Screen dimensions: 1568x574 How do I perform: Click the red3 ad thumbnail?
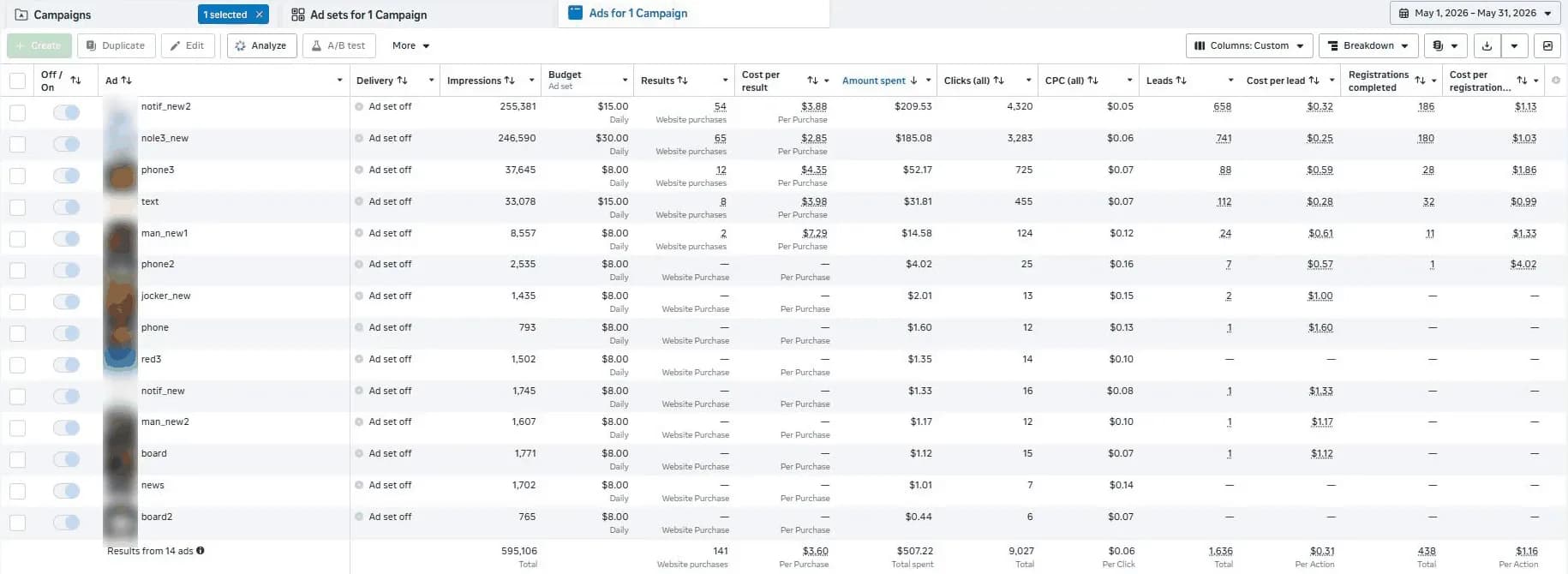[x=121, y=359]
